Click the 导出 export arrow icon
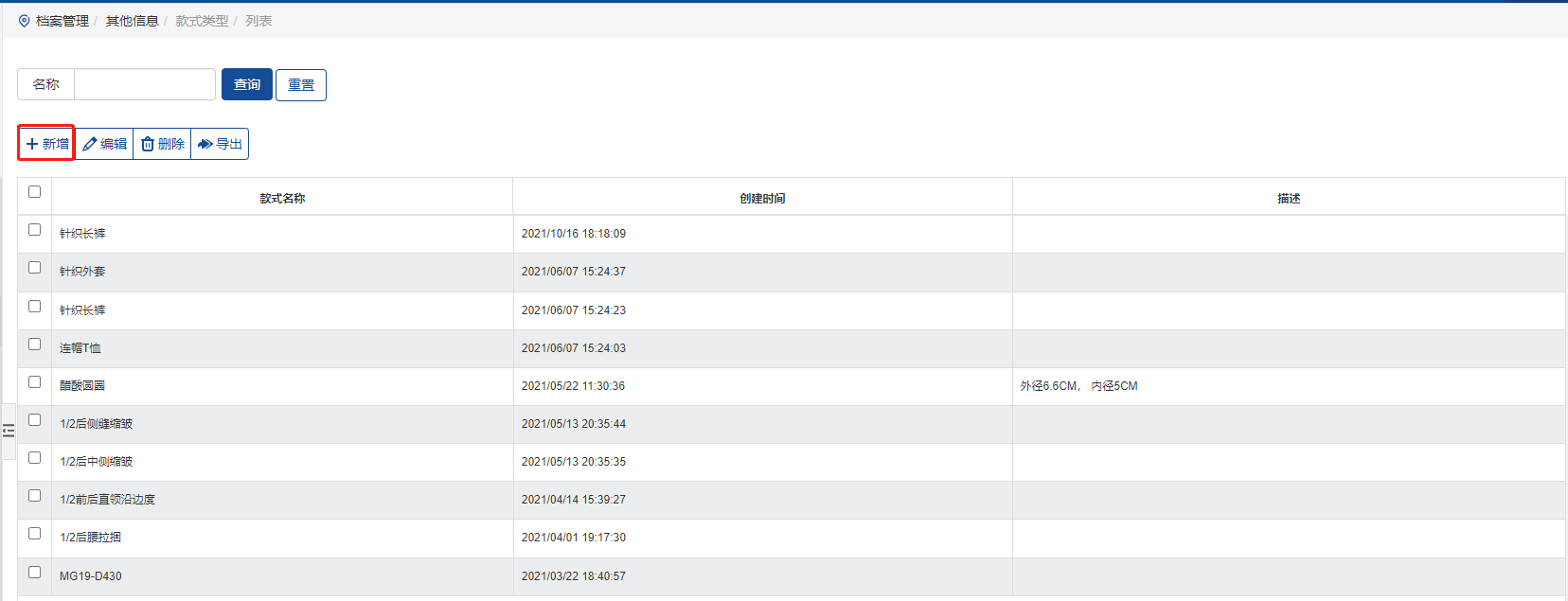 click(205, 144)
